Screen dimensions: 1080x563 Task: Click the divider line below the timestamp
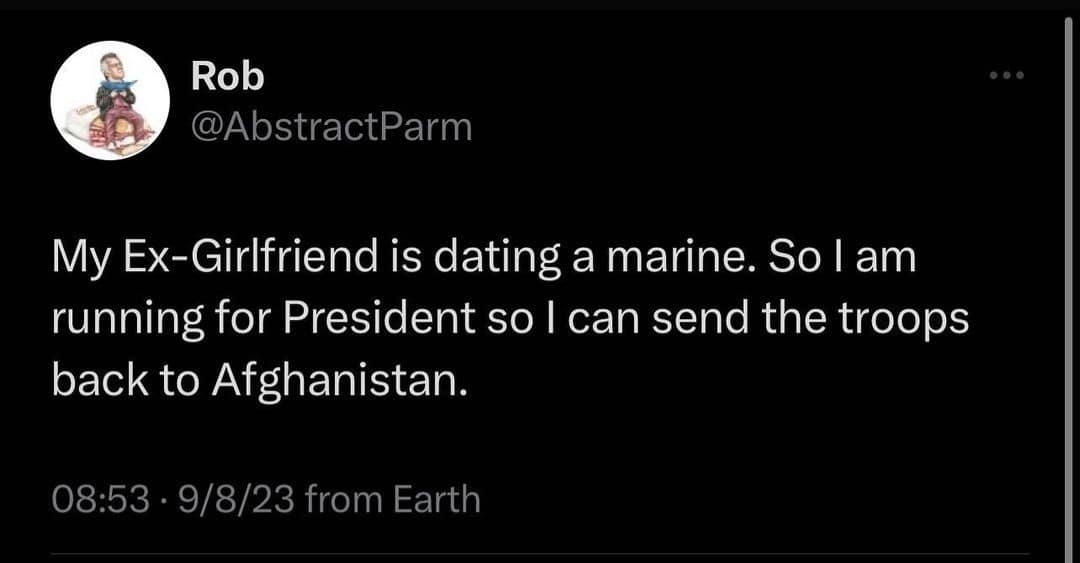coord(540,553)
